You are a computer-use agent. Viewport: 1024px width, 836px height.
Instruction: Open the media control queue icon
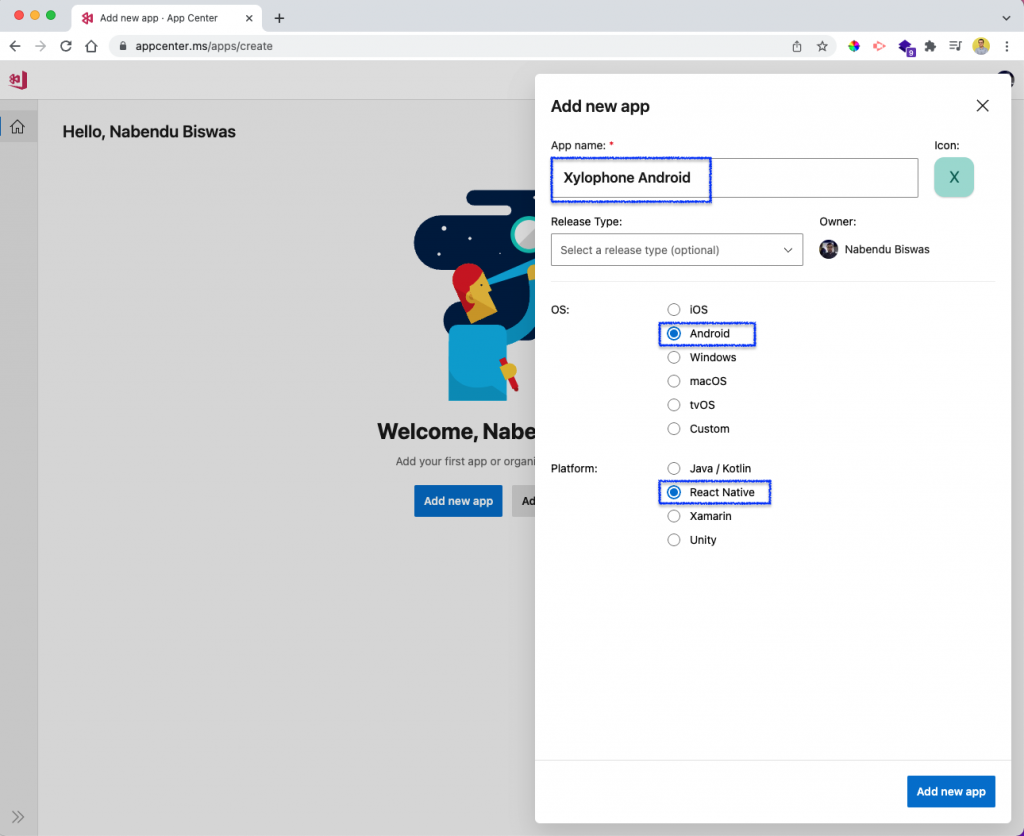click(955, 46)
